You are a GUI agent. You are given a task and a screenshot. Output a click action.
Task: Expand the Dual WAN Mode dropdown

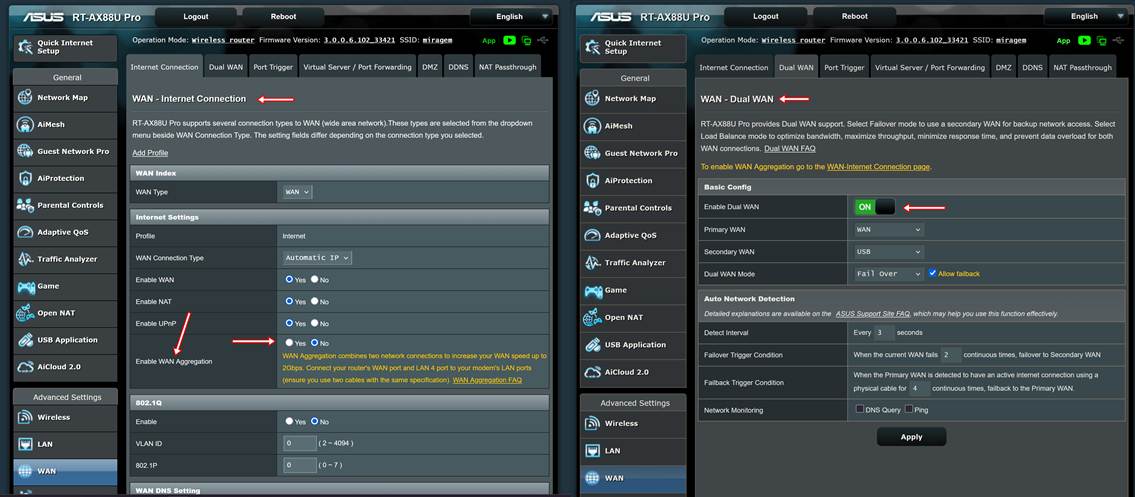pos(888,273)
